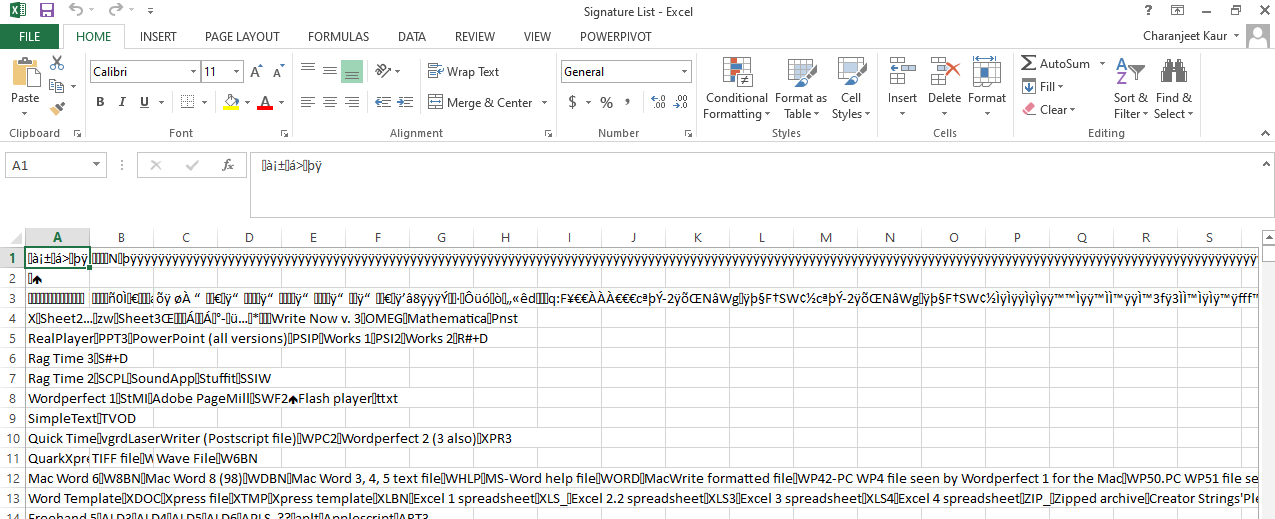
Task: Switch to the INSERT tab
Action: tap(158, 37)
